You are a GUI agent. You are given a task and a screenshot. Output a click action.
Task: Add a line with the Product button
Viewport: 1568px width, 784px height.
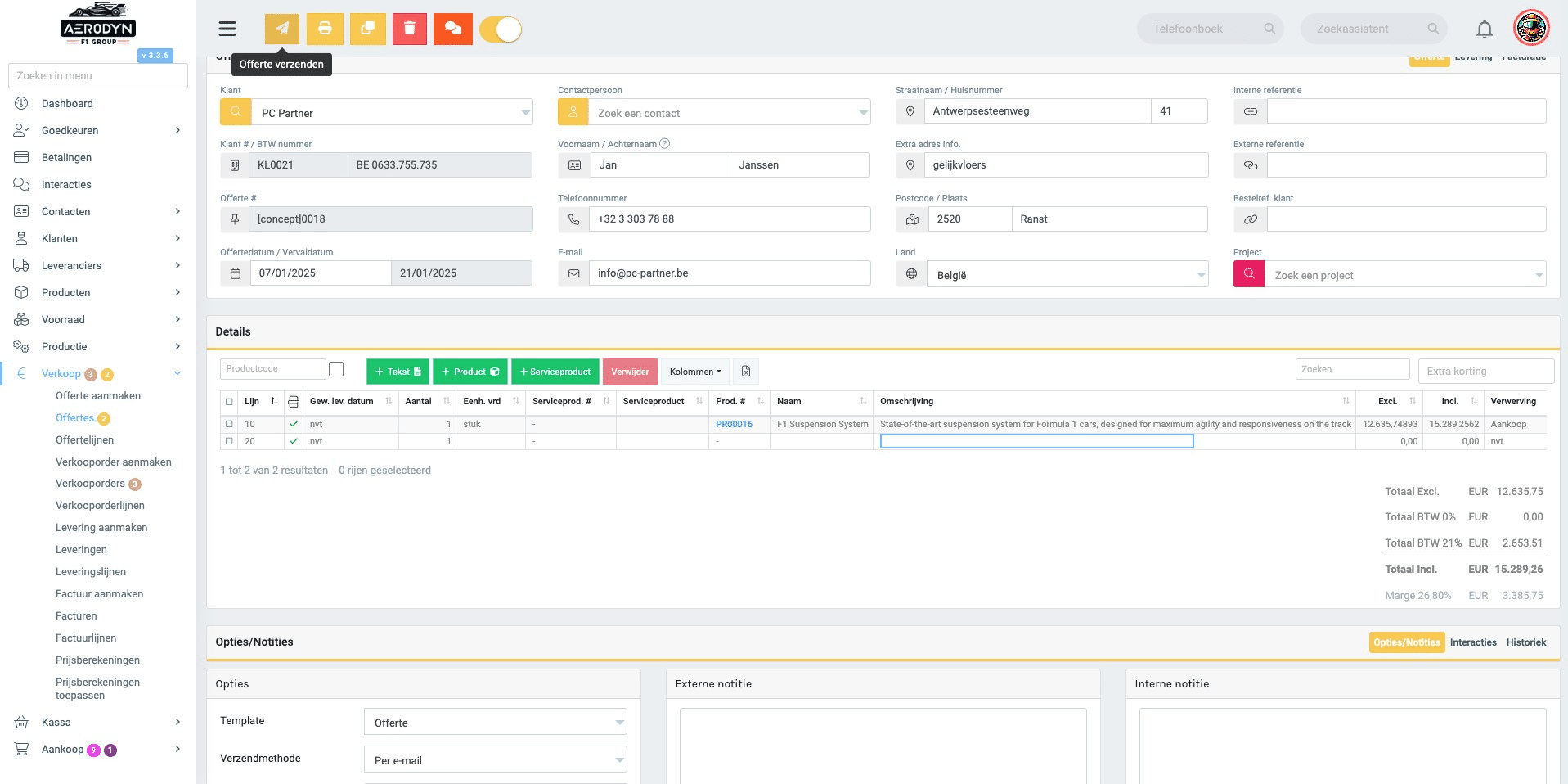470,372
